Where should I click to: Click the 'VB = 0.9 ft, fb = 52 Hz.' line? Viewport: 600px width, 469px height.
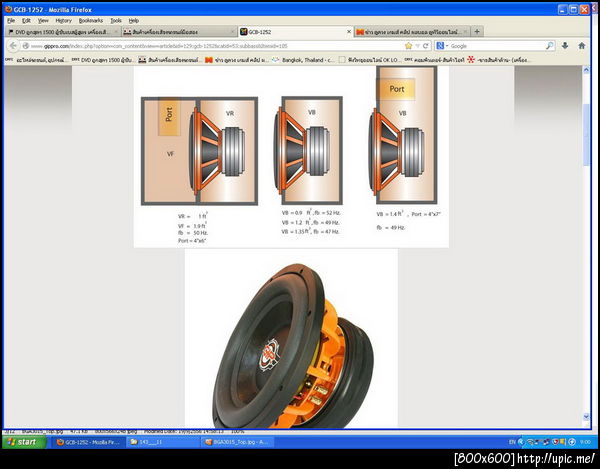(311, 212)
